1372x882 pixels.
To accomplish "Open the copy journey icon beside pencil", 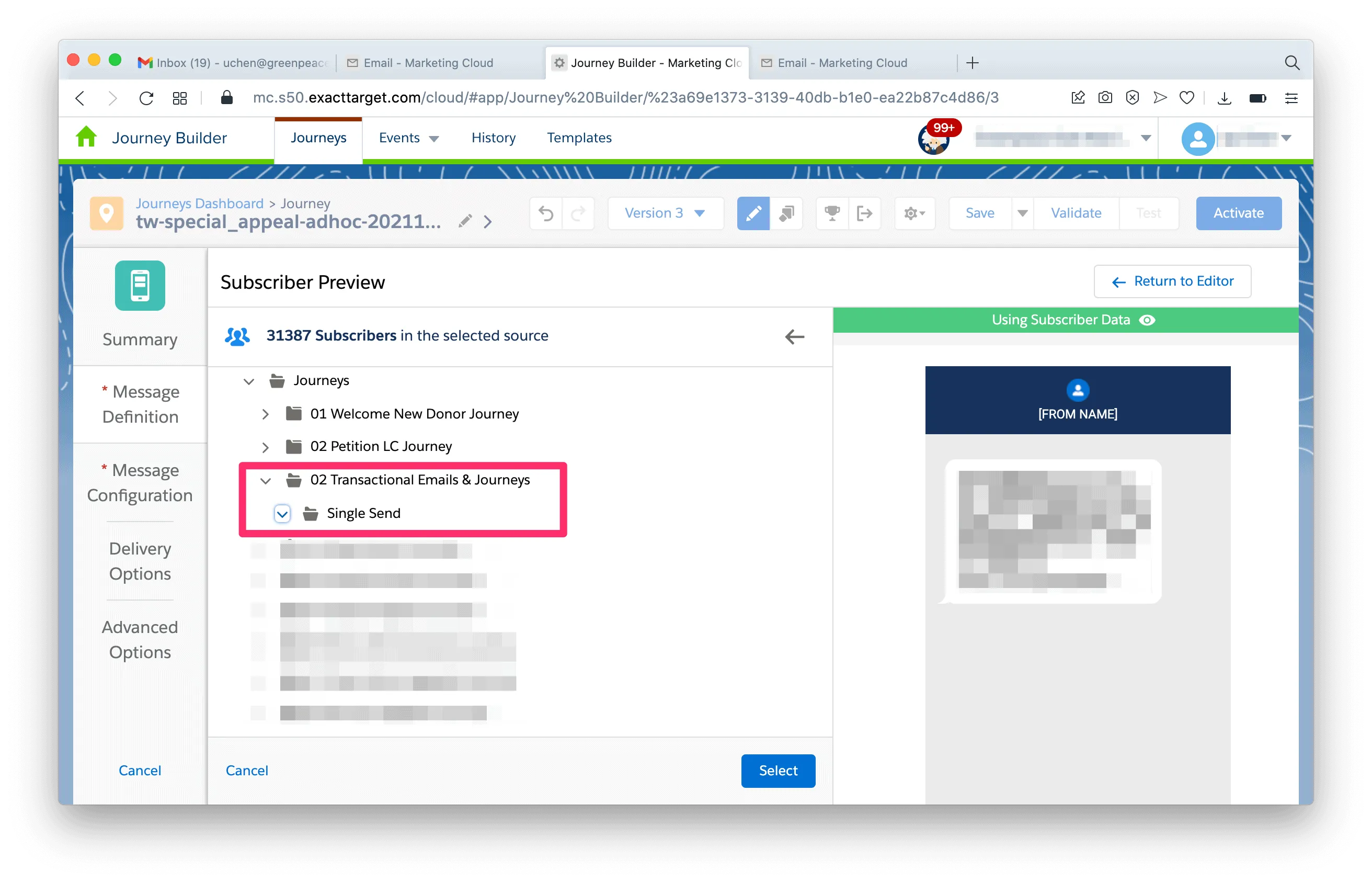I will tap(786, 213).
